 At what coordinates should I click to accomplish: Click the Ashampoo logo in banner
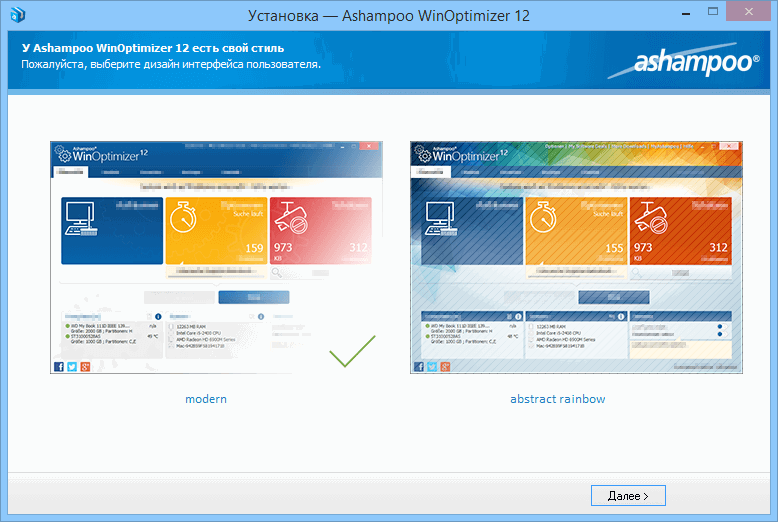[684, 62]
